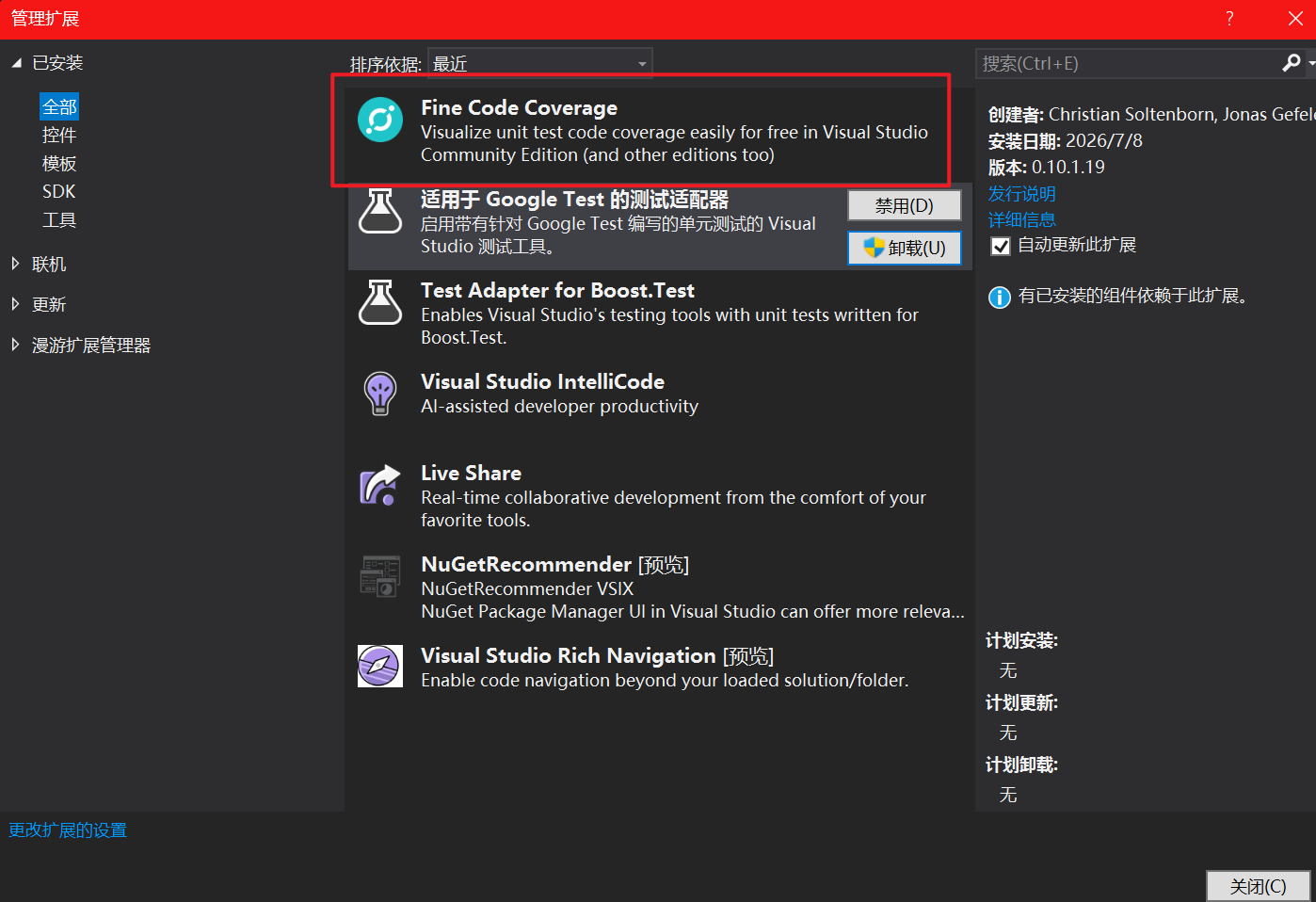Screen dimensions: 1316x902
Task: Click the 关闭(C) button
Action: click(x=1259, y=886)
